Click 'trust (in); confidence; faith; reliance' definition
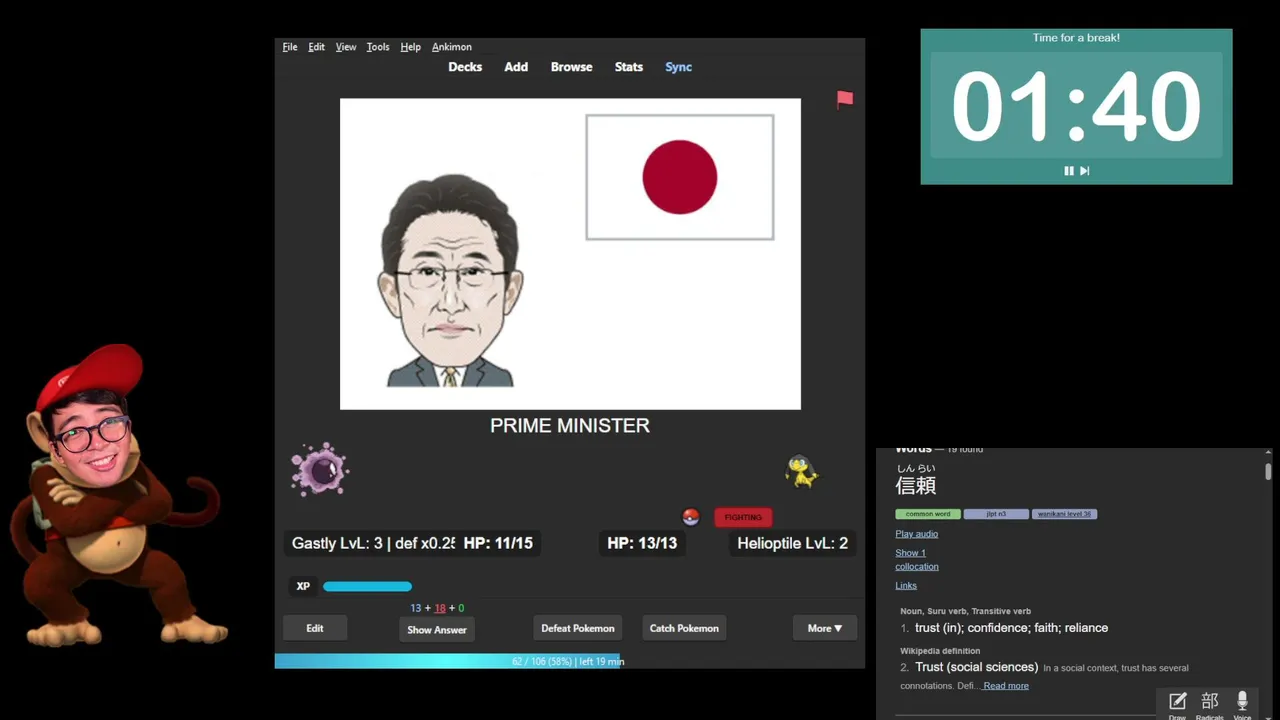1280x720 pixels. (1011, 628)
